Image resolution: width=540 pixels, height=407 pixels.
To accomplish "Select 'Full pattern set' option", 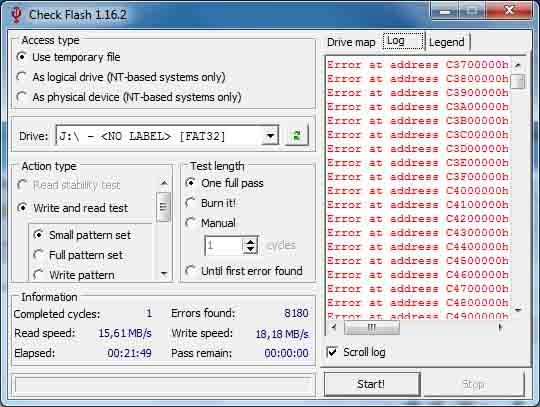I will point(38,255).
